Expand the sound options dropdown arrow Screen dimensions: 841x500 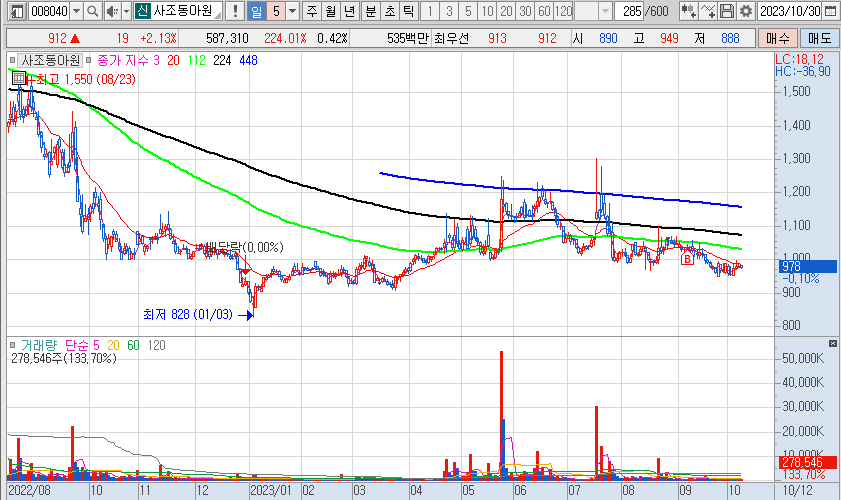(x=127, y=11)
